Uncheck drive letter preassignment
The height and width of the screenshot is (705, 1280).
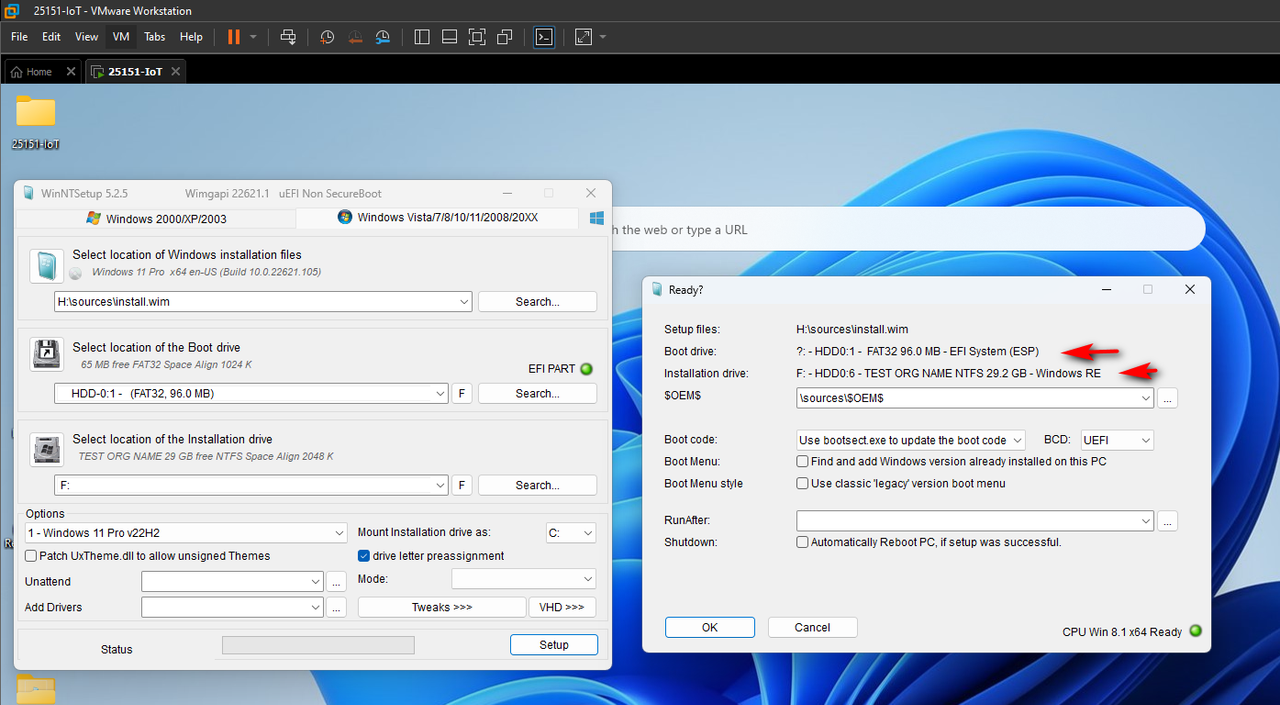[x=364, y=556]
